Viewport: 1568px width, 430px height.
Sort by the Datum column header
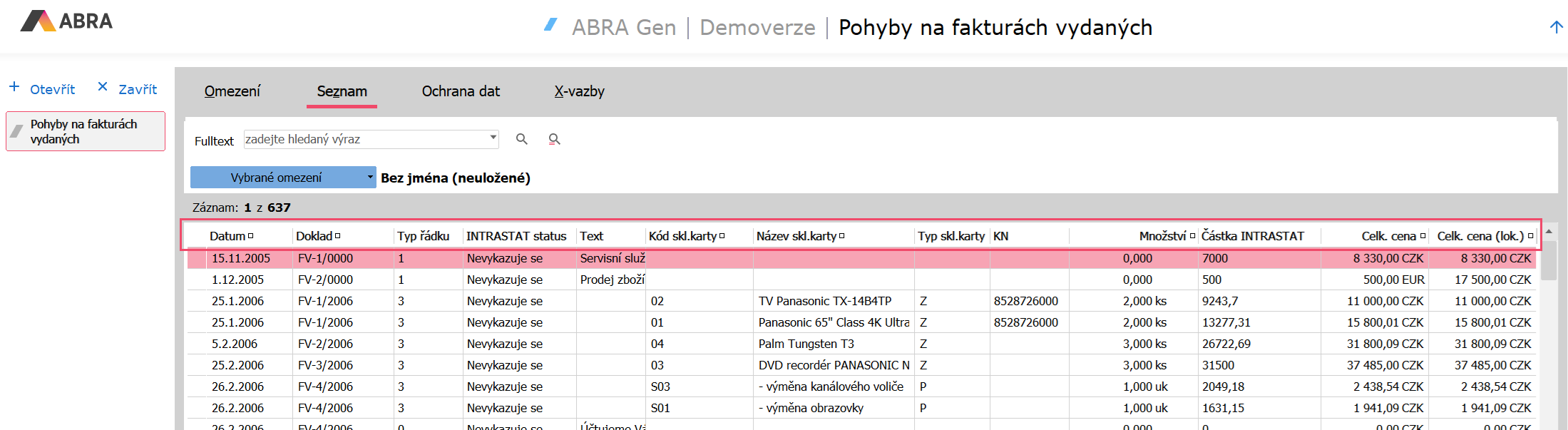pyautogui.click(x=231, y=236)
